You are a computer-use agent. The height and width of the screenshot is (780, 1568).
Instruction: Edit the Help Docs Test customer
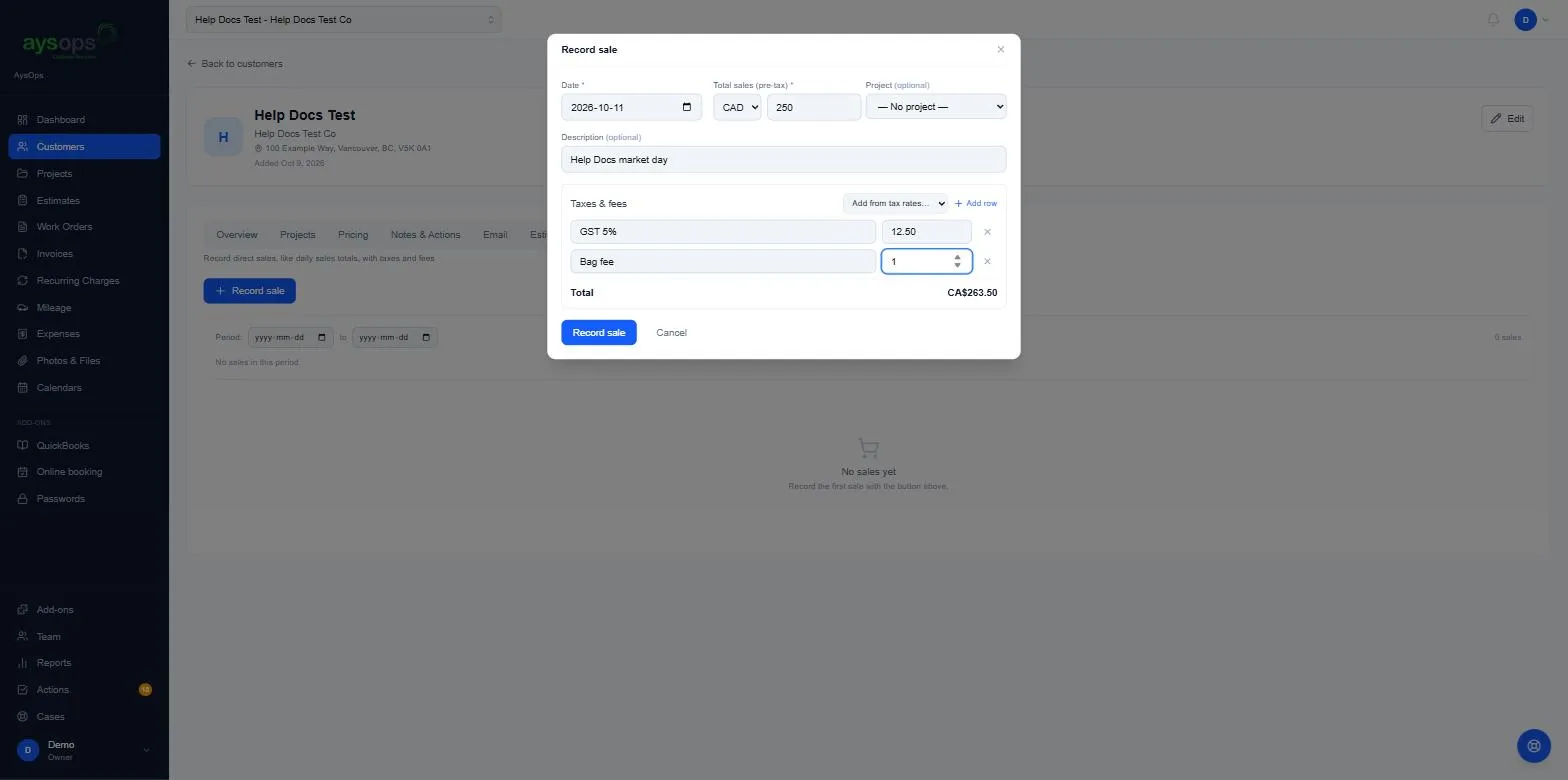pyautogui.click(x=1507, y=119)
